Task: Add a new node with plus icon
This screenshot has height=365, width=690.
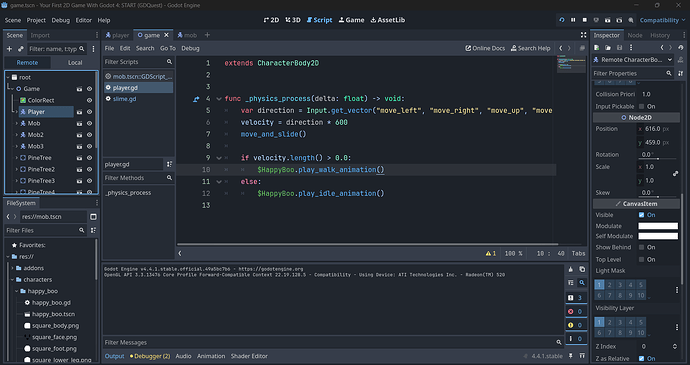Action: (x=9, y=49)
